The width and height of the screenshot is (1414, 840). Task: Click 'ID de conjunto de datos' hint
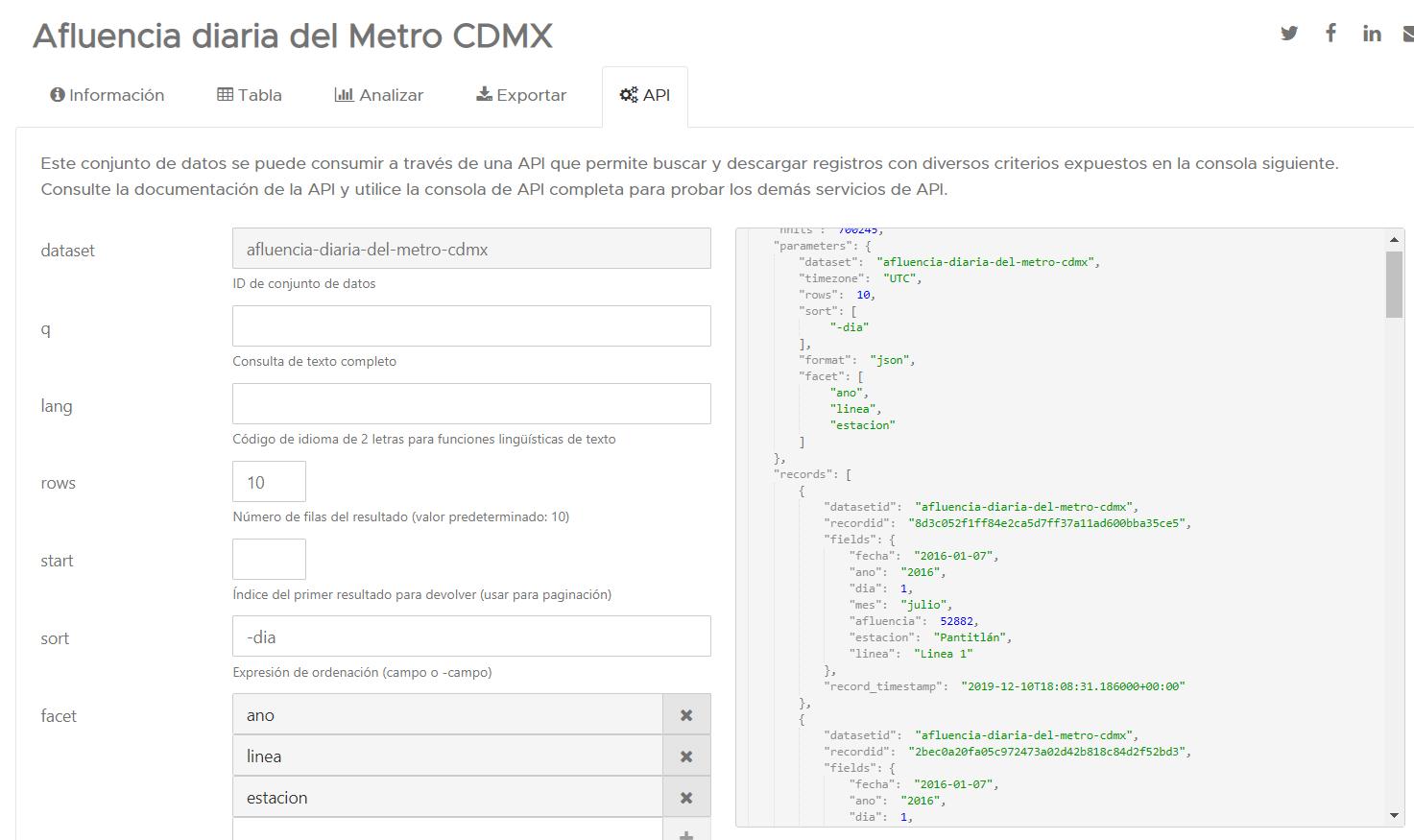(304, 284)
